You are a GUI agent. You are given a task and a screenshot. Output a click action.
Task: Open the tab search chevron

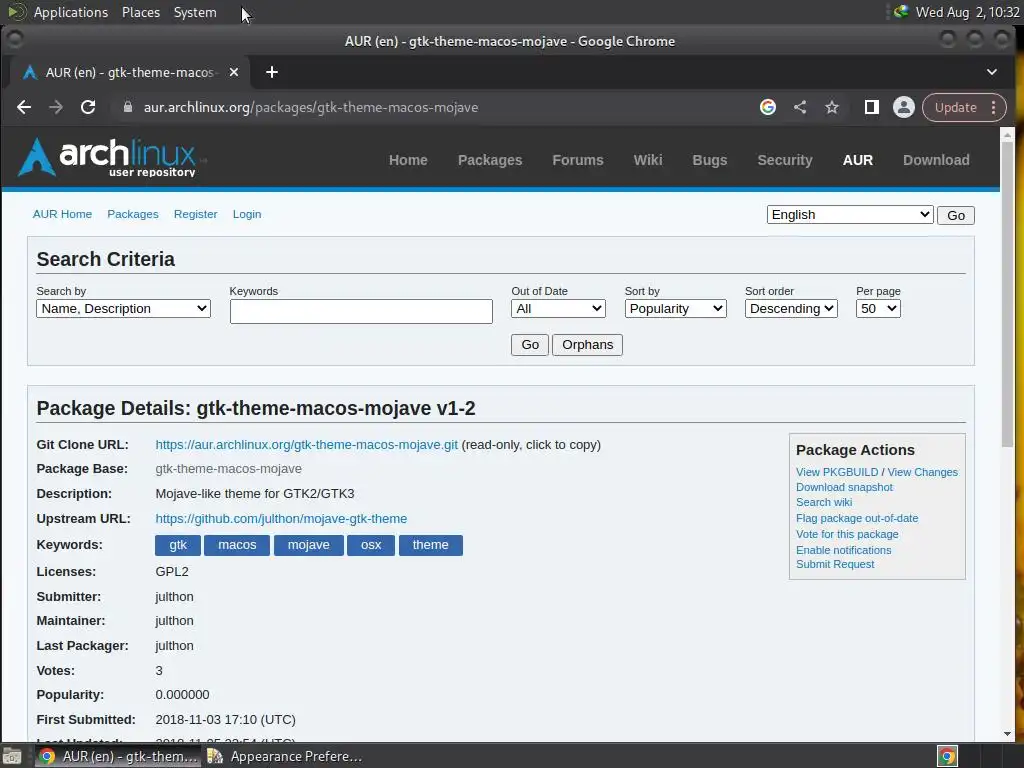point(991,72)
